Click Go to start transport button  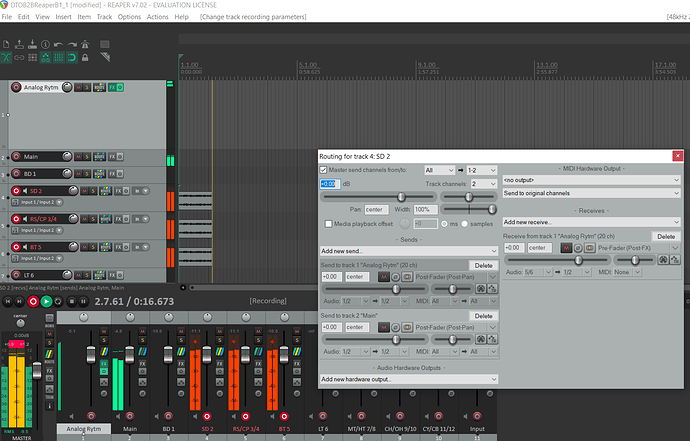7,301
